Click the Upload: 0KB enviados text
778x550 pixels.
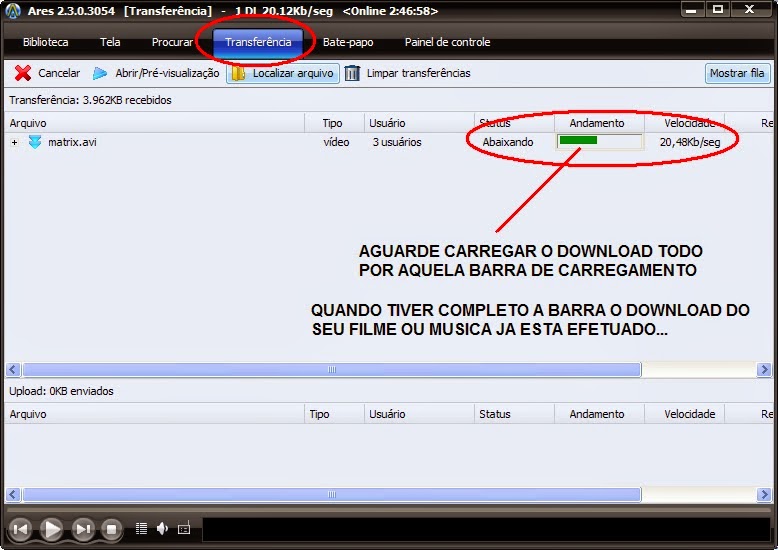tap(62, 391)
